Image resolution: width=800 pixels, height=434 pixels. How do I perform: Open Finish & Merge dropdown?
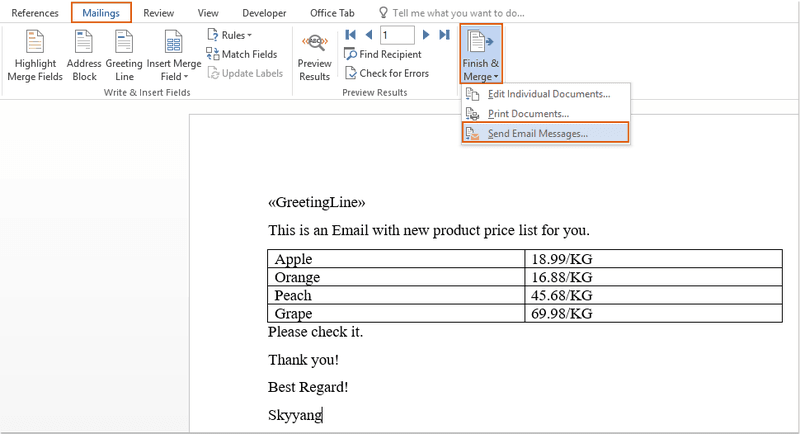(x=481, y=54)
